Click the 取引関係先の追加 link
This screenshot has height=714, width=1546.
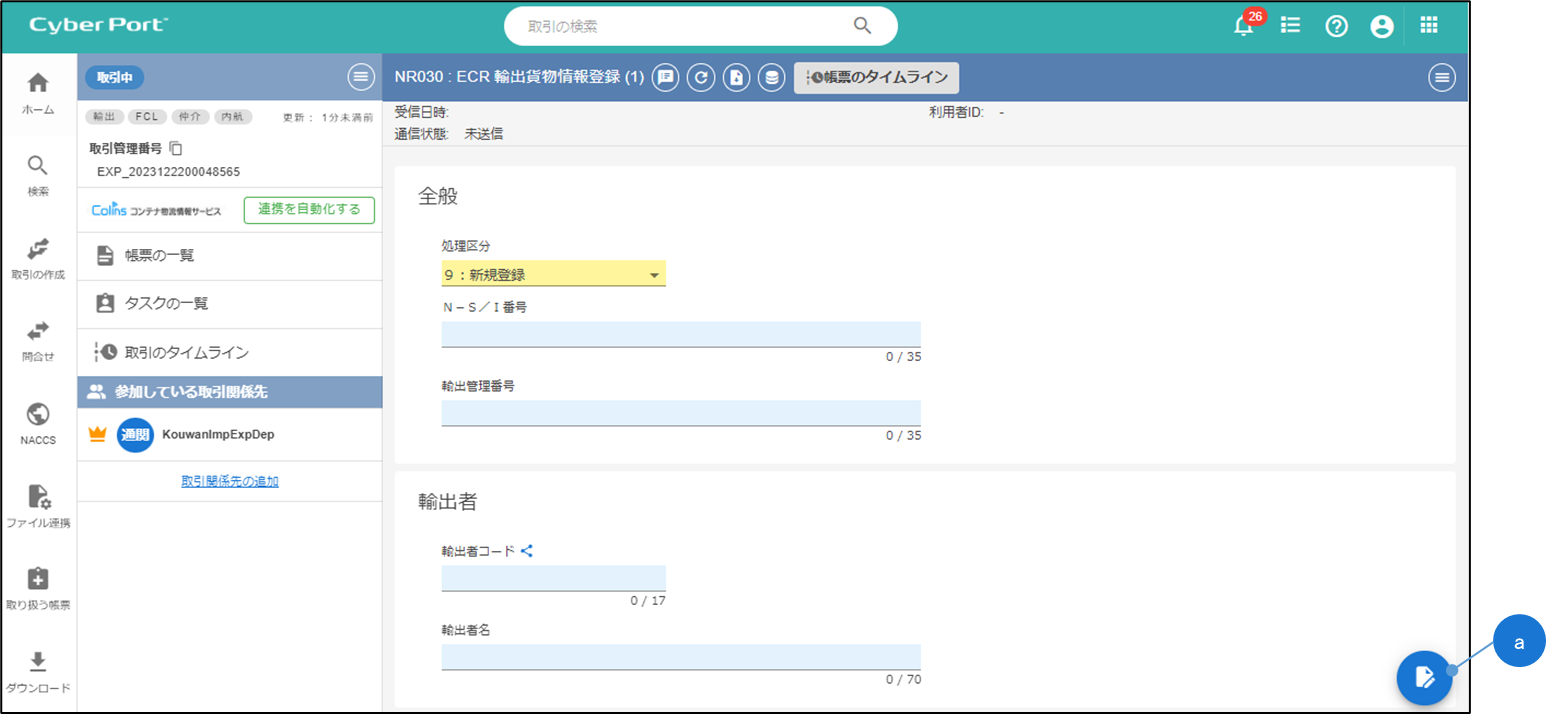click(229, 481)
